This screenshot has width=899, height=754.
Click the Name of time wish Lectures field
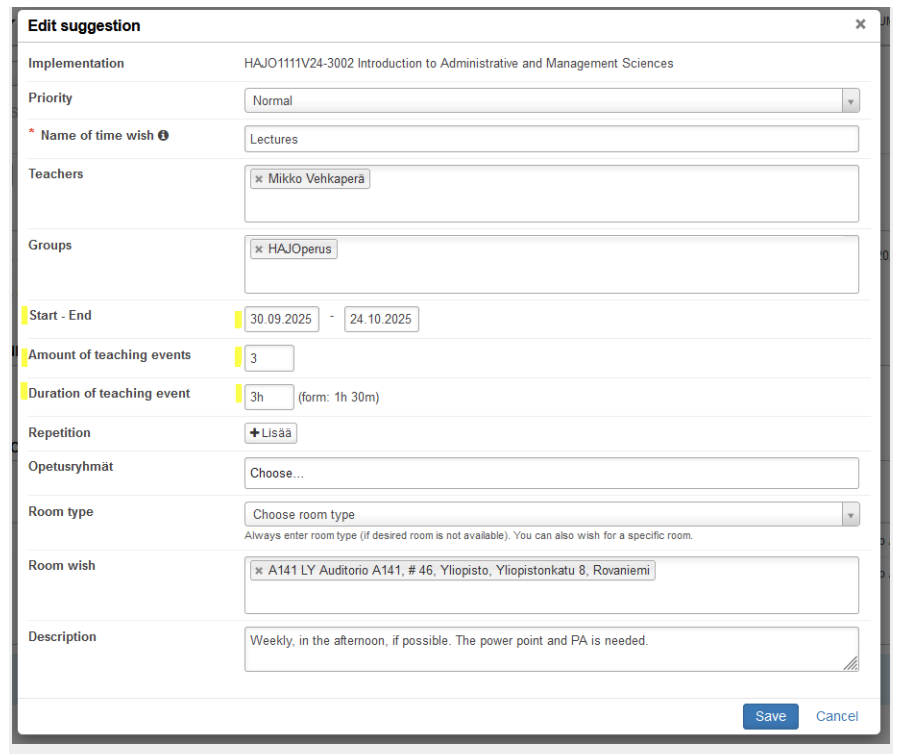pos(551,139)
